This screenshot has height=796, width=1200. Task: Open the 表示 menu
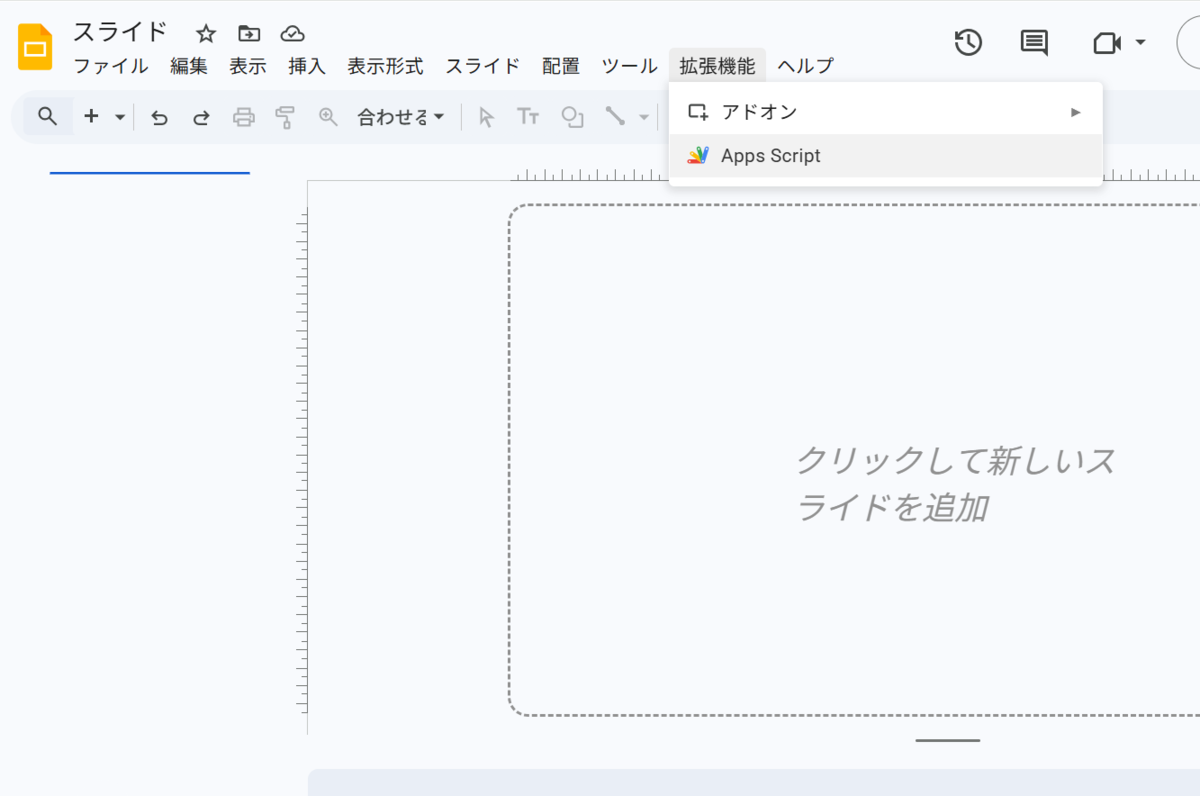(248, 66)
